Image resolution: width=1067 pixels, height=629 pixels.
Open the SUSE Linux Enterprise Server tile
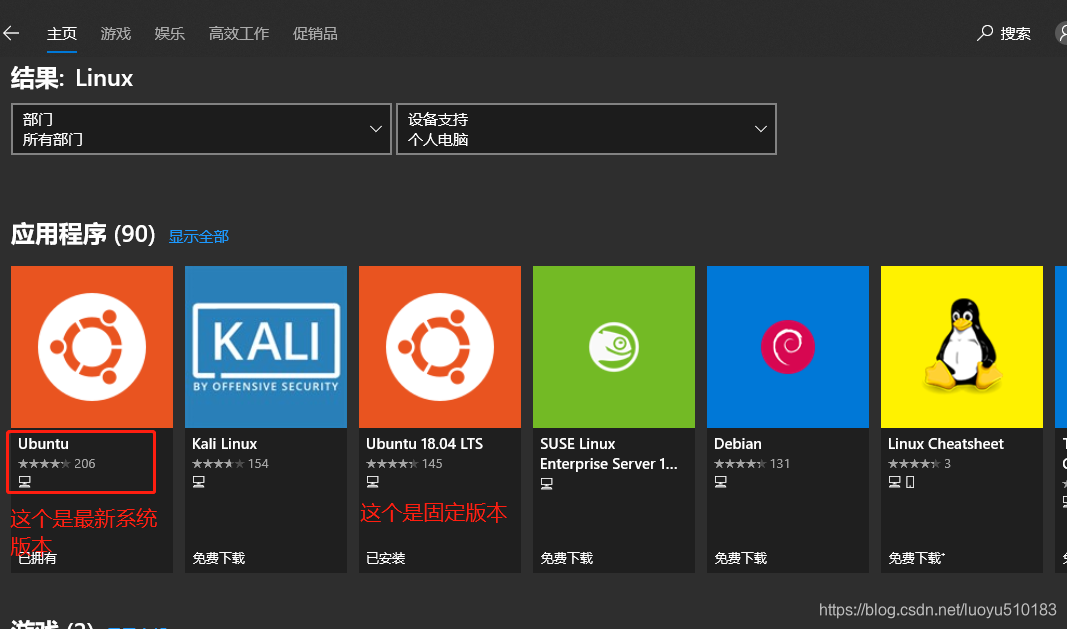click(x=614, y=346)
